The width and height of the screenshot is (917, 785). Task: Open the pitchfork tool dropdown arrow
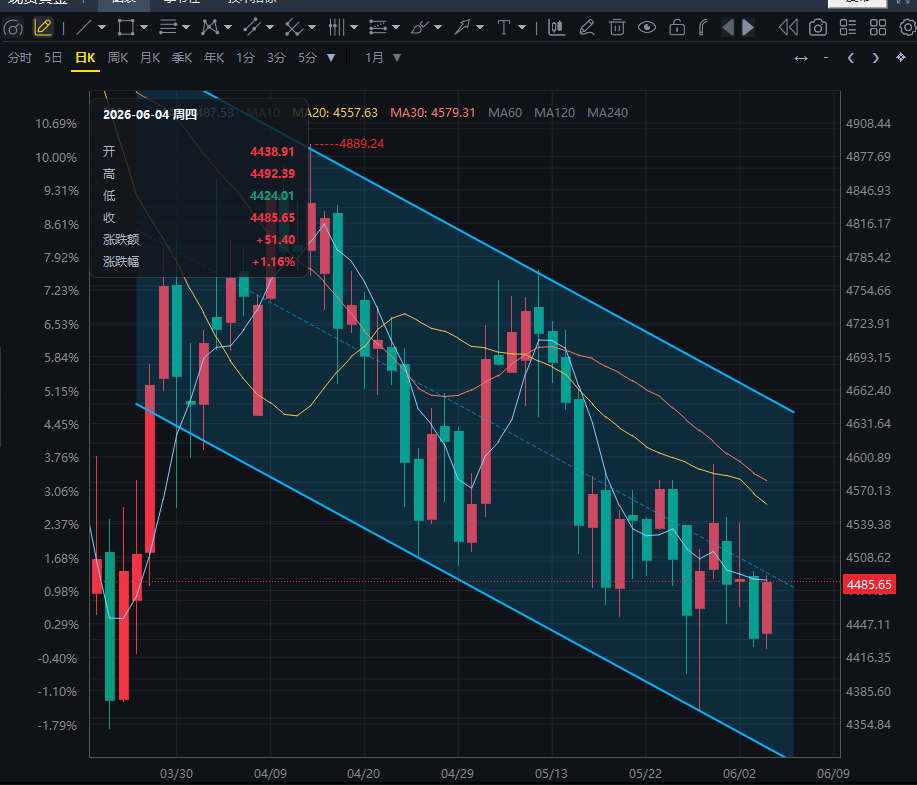pos(312,27)
